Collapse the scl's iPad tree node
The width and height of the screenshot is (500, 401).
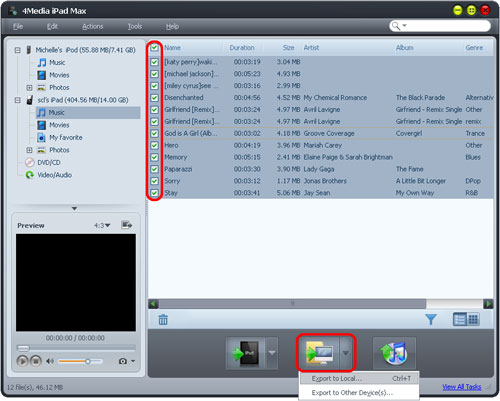(x=17, y=100)
